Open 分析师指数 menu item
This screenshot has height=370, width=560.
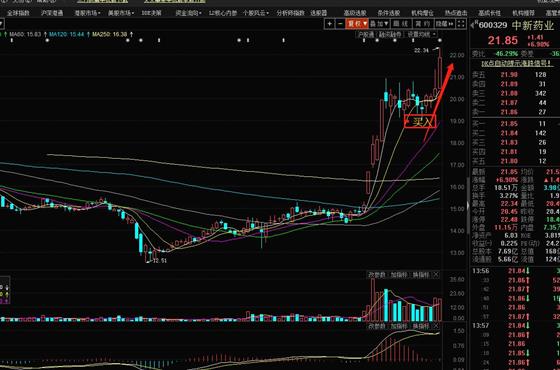tap(290, 13)
